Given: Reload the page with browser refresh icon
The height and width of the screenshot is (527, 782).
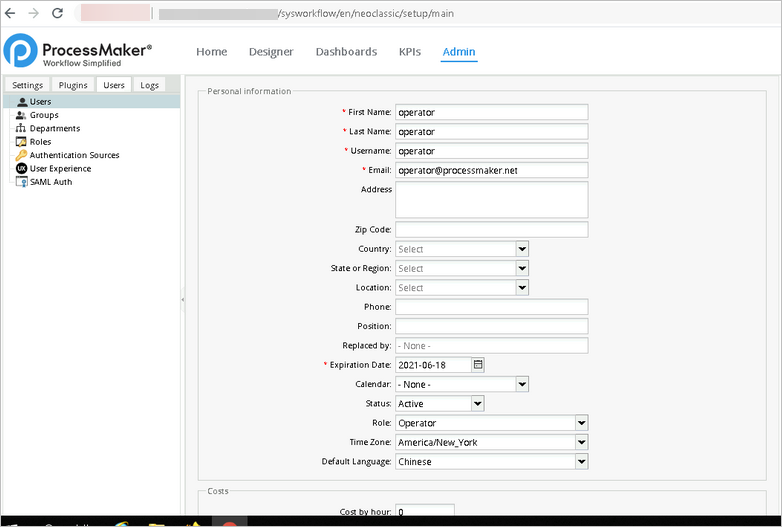Looking at the screenshot, I should [x=57, y=14].
